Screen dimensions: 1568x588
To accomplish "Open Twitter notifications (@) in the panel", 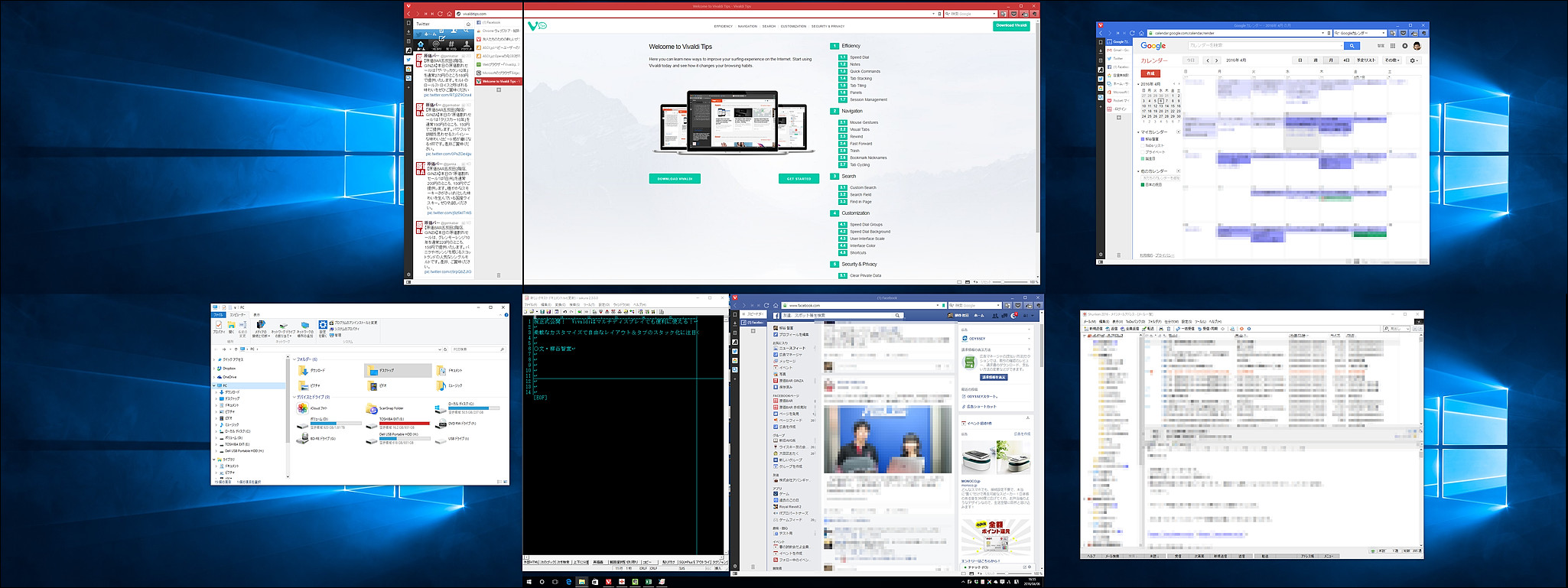I will click(436, 45).
